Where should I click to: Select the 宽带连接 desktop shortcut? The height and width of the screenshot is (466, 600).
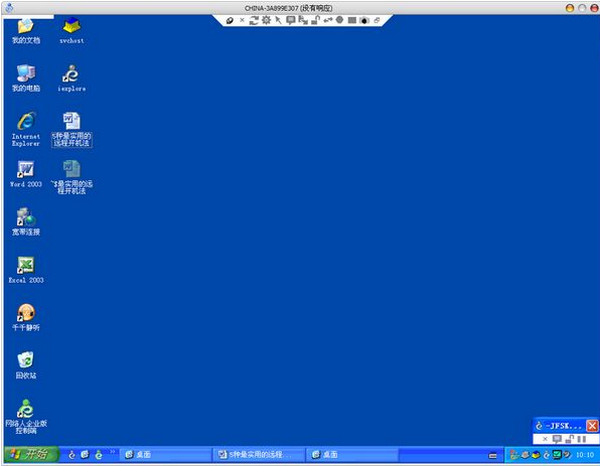coord(26,222)
